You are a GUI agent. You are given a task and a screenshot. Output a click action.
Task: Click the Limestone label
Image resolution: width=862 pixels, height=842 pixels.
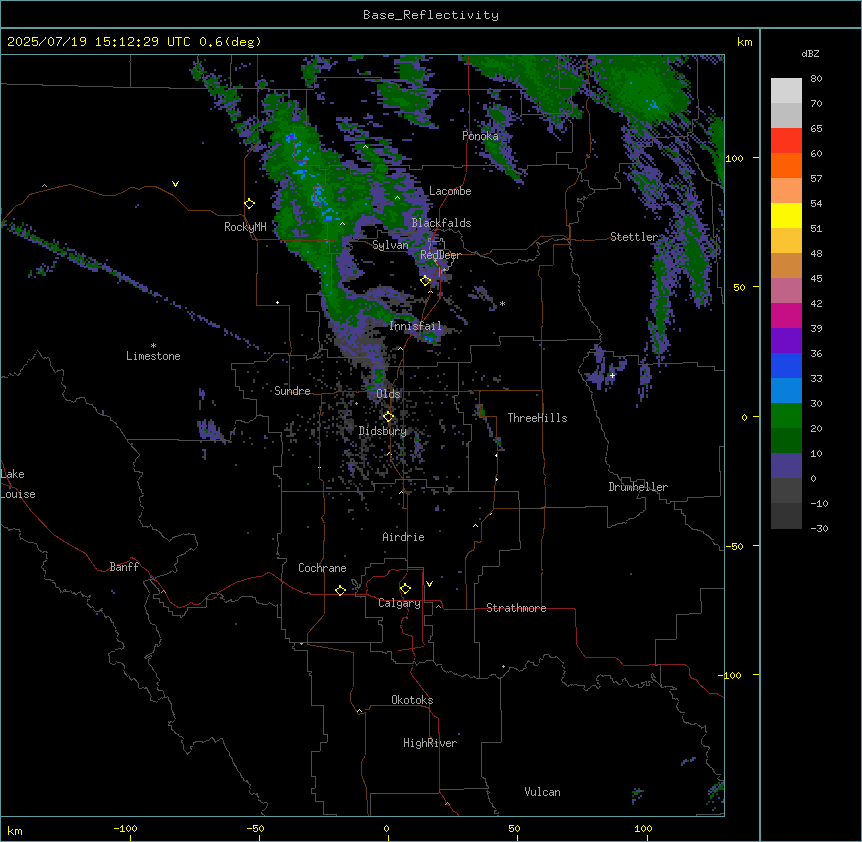click(153, 356)
